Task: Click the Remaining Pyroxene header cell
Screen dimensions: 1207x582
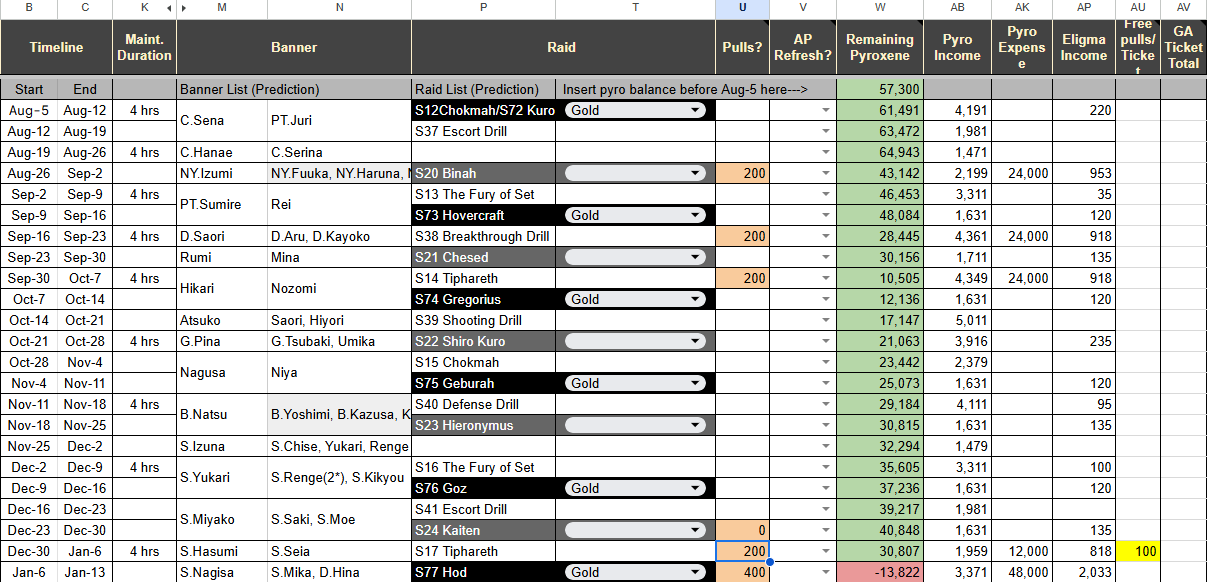Action: coord(879,47)
